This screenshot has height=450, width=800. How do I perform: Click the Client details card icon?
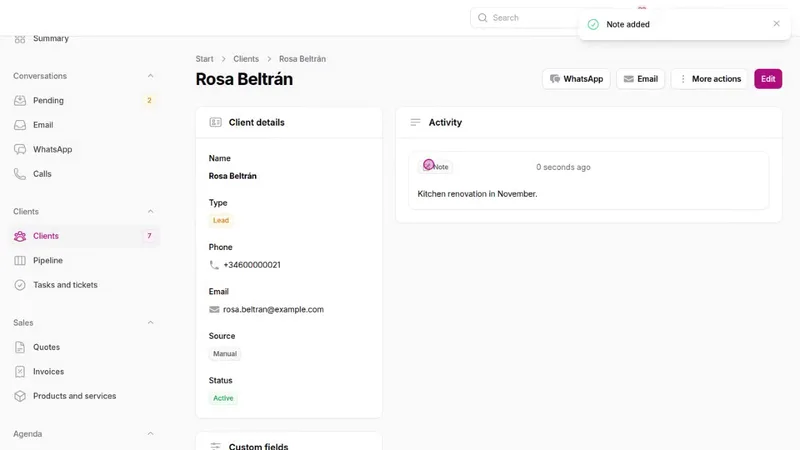point(215,122)
